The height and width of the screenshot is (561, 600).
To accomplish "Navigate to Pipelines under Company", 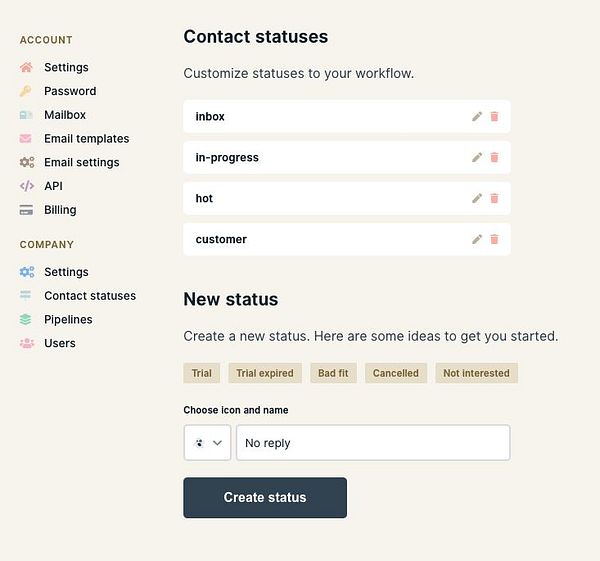I will click(68, 320).
